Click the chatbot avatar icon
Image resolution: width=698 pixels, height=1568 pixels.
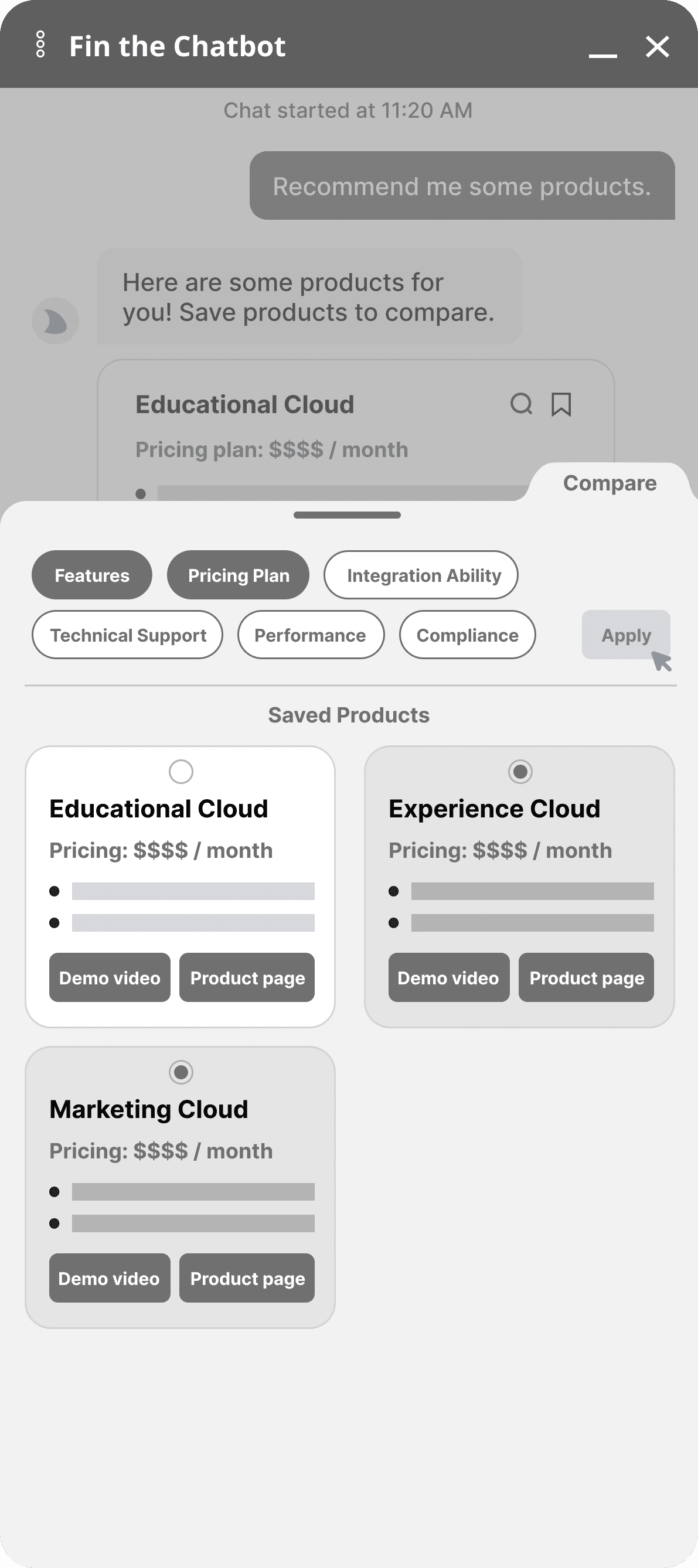55,321
